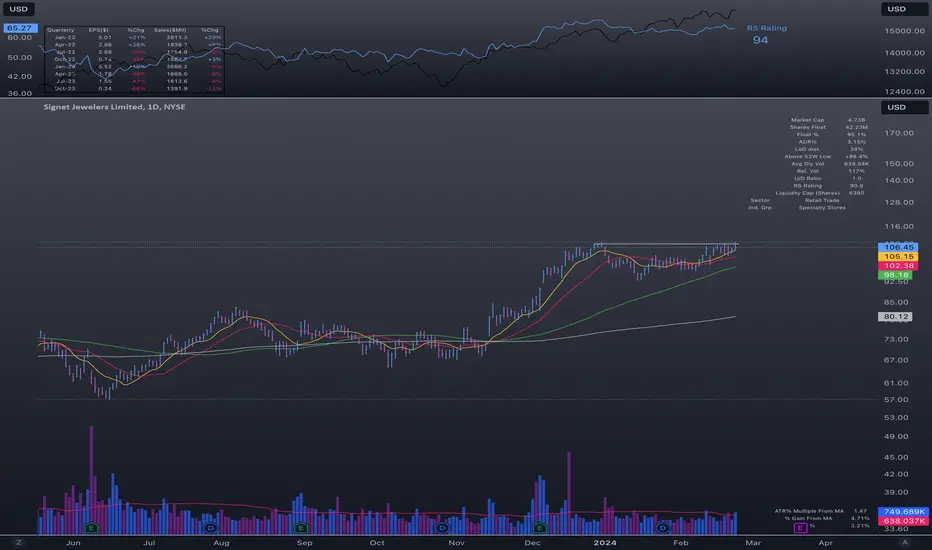Click the earnings E marker near December
The image size is (932, 550).
tap(540, 527)
